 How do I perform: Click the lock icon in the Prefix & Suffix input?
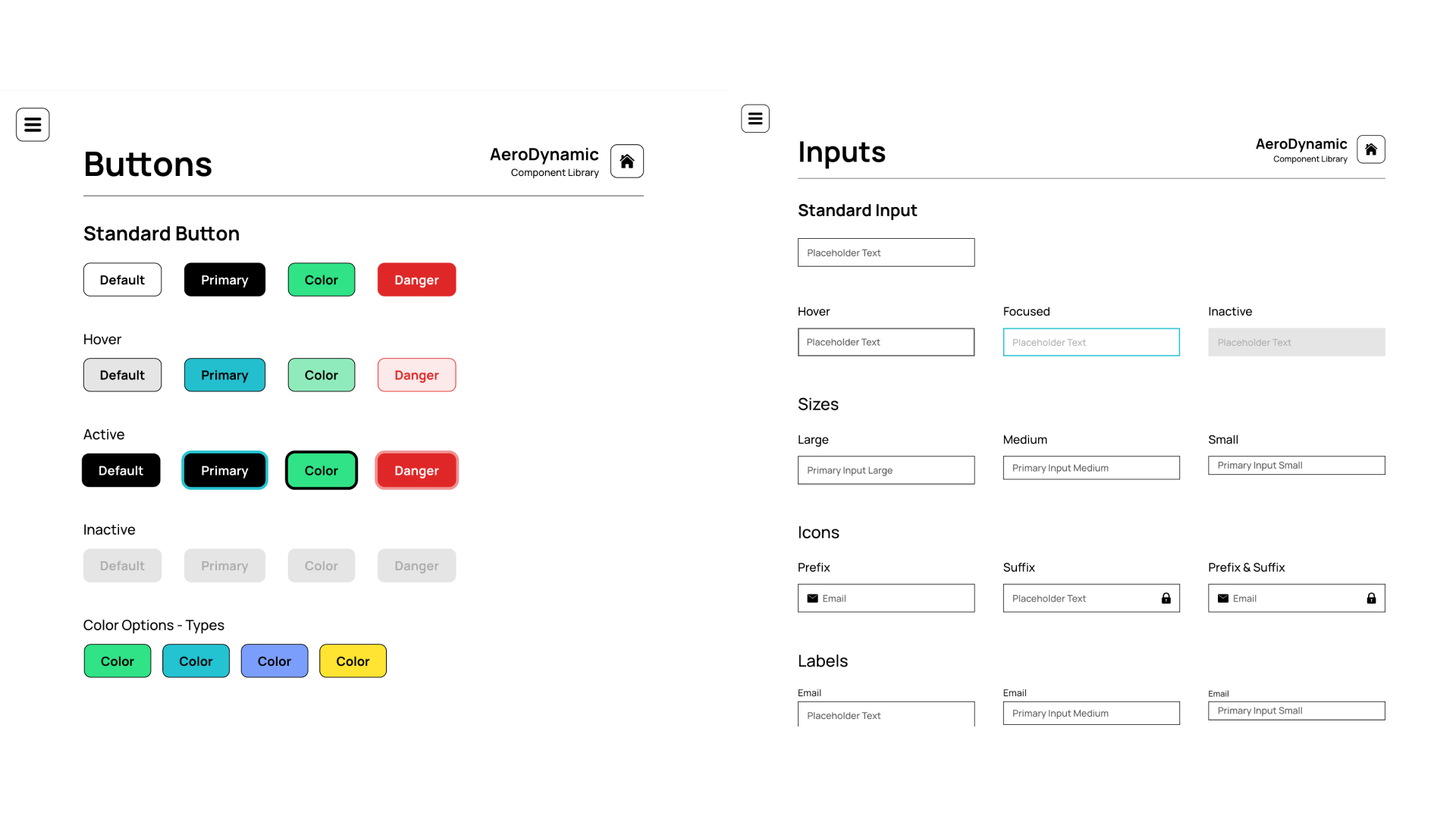[1372, 598]
